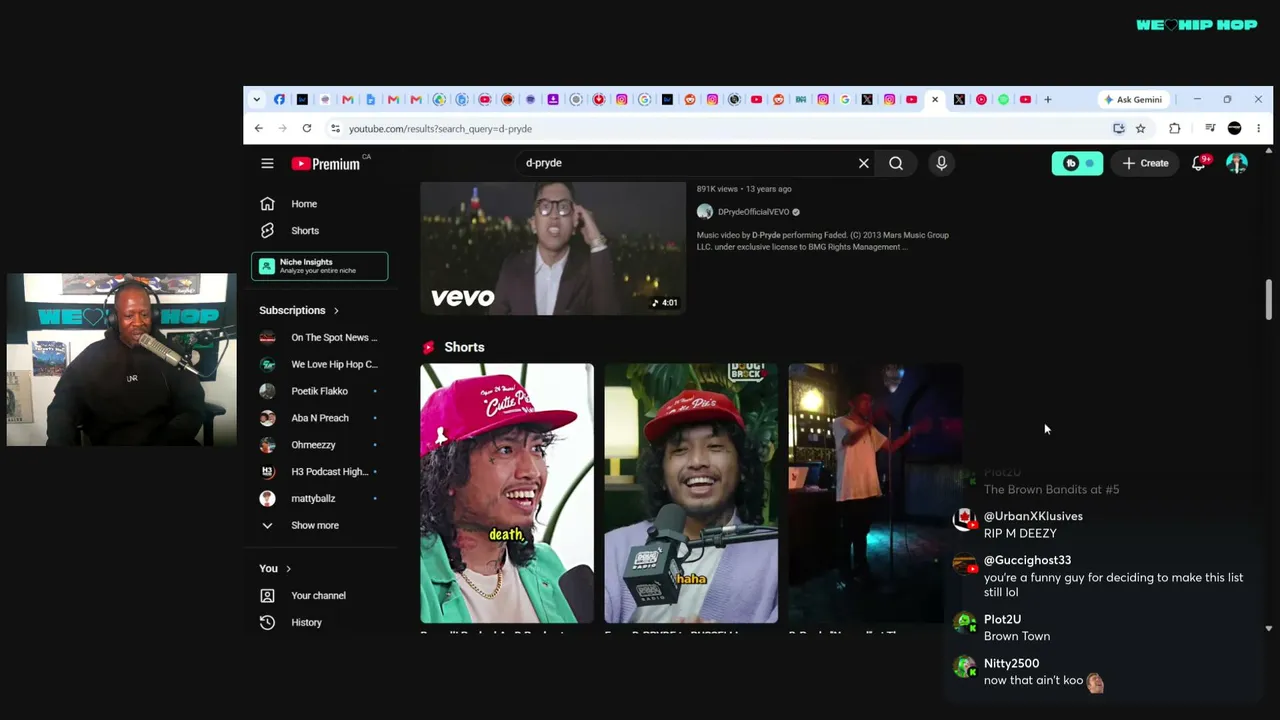Expand the You section
Viewport: 1280px width, 720px height.
(x=275, y=568)
